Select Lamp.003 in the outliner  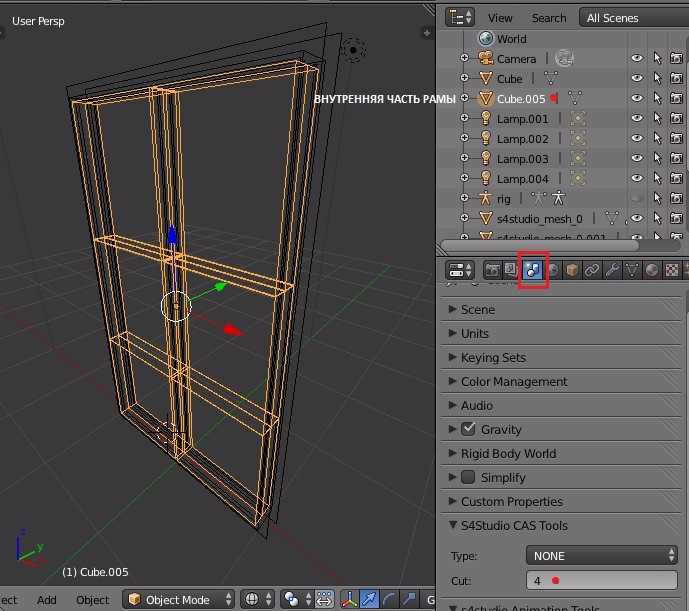pos(522,159)
